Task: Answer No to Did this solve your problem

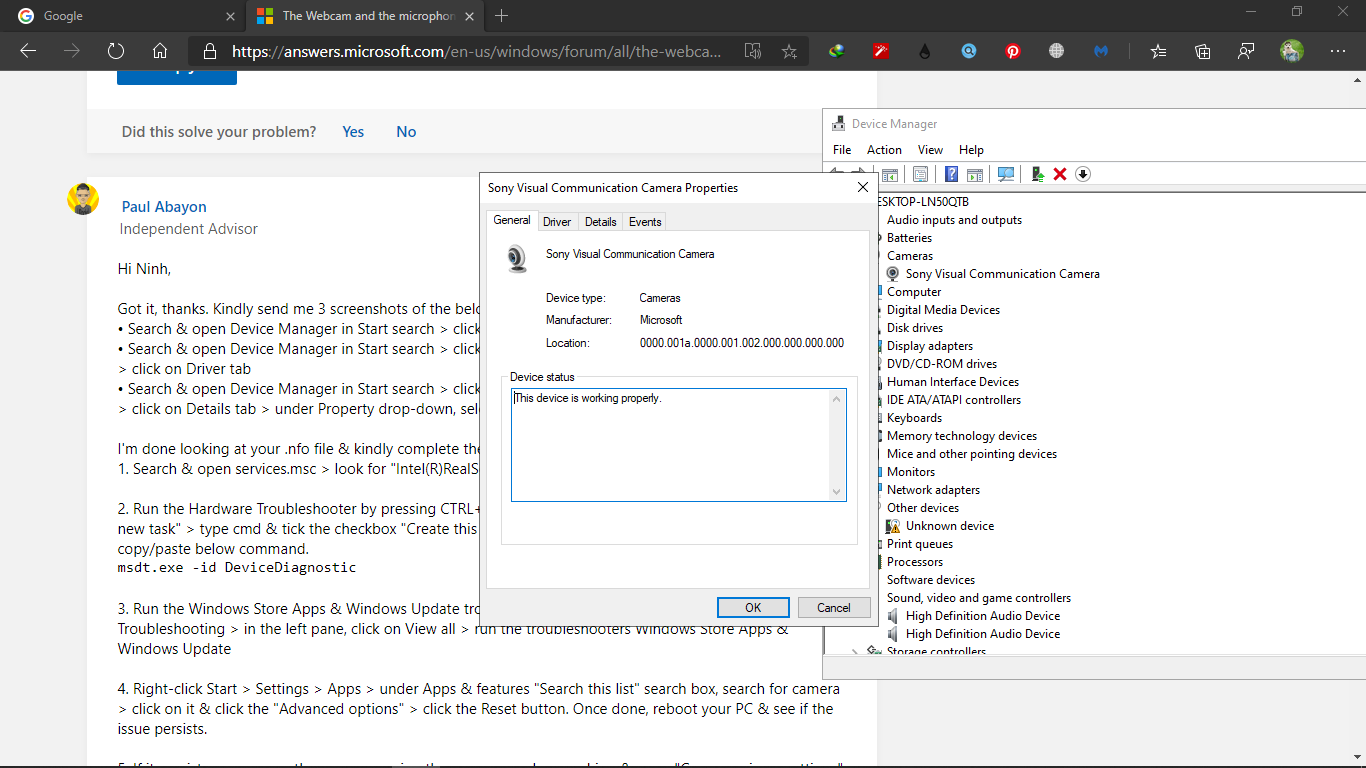Action: [x=406, y=132]
